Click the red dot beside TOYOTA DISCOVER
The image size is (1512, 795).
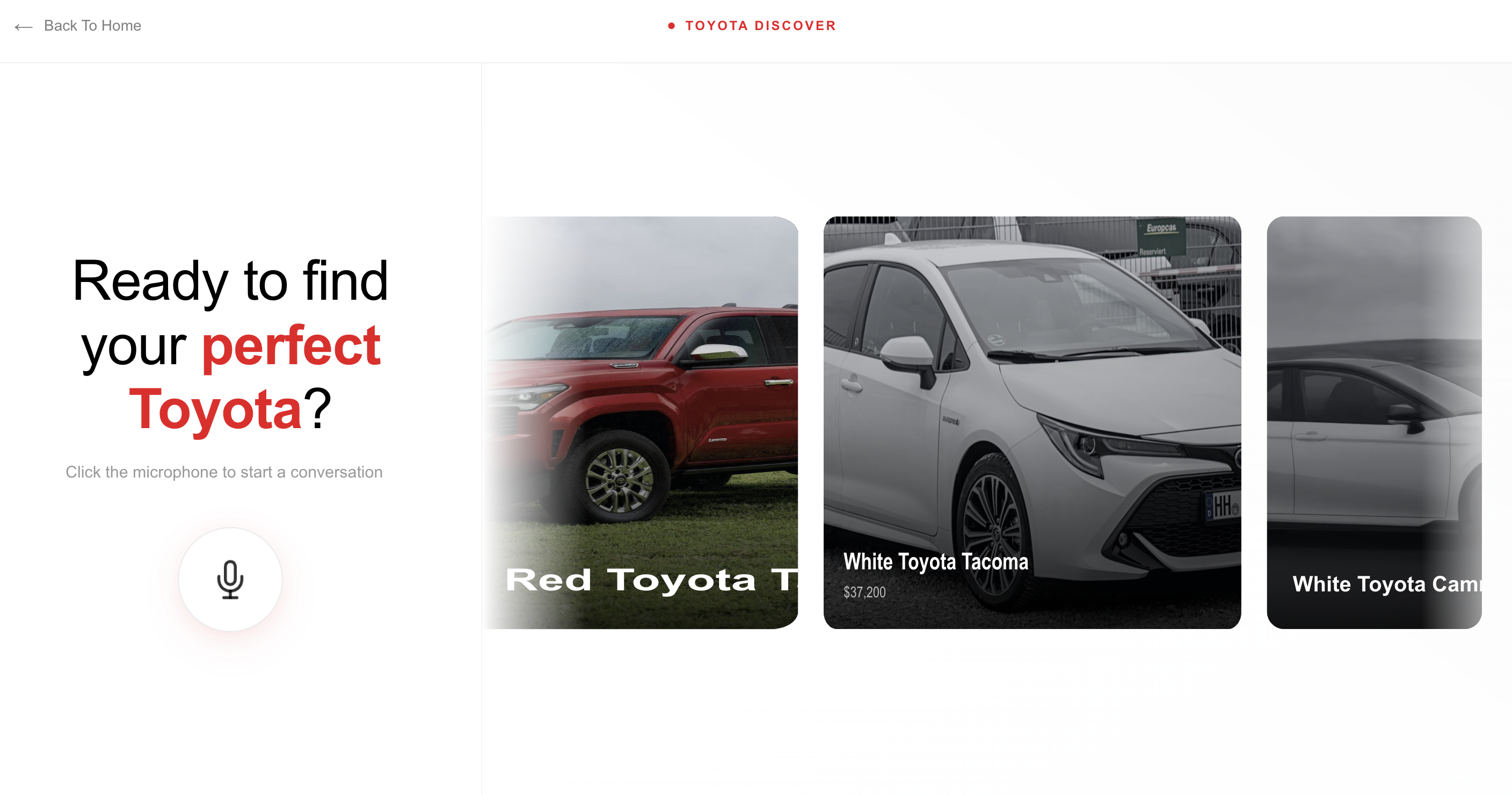671,26
